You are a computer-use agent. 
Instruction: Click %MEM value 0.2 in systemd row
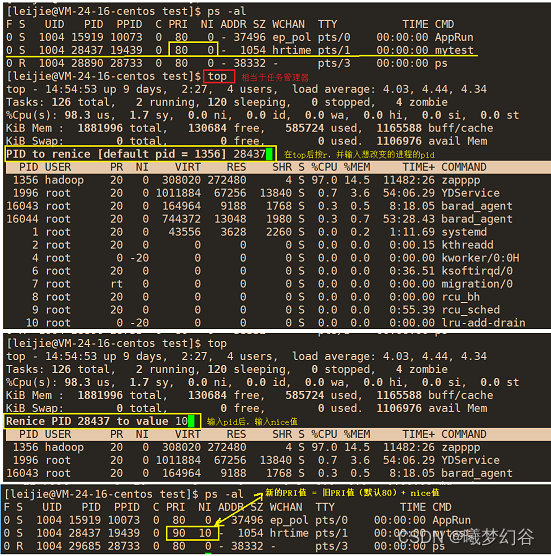(360, 232)
